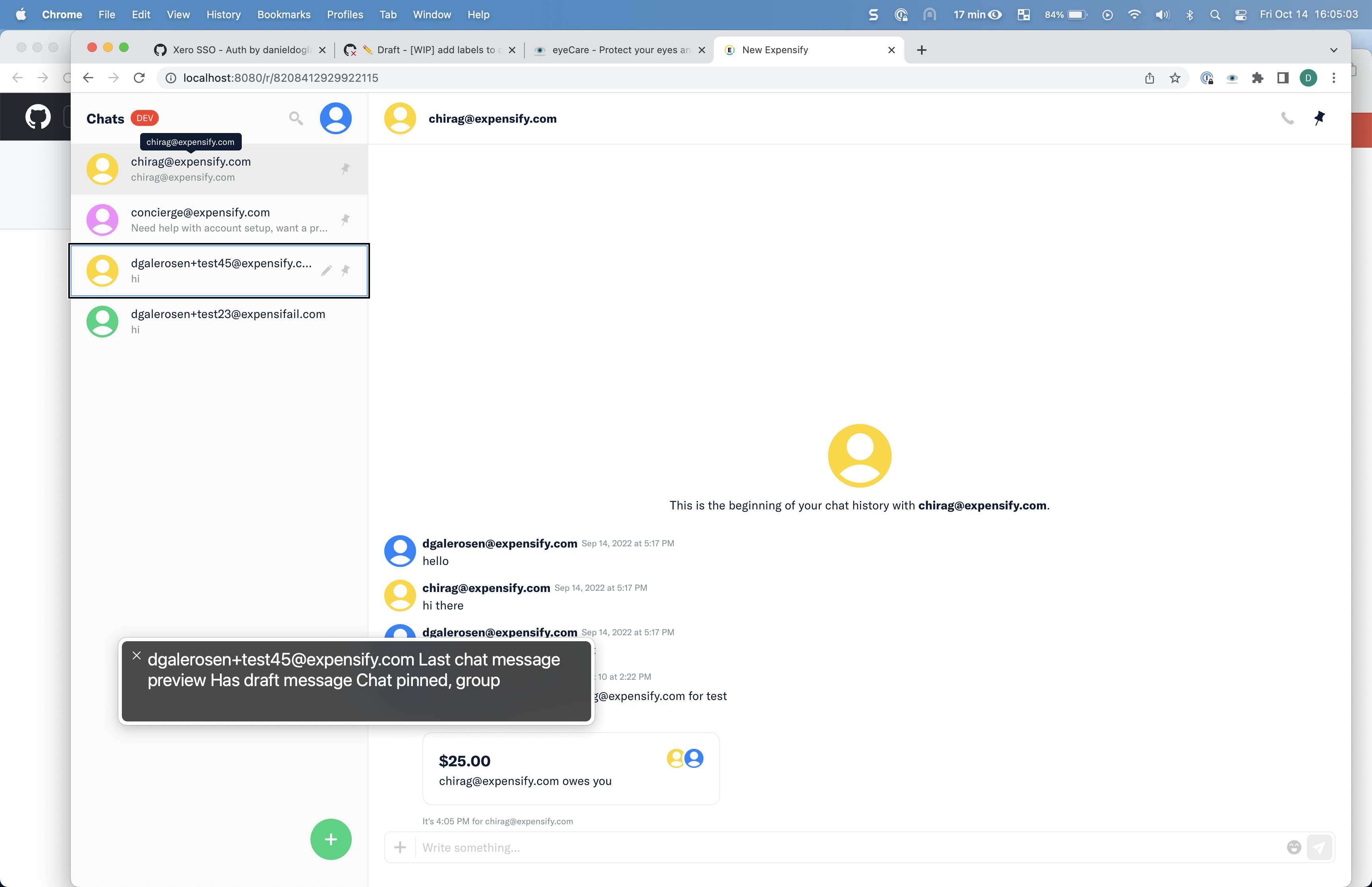This screenshot has height=887, width=1372.
Task: View site information icon in address bar
Action: (x=170, y=78)
